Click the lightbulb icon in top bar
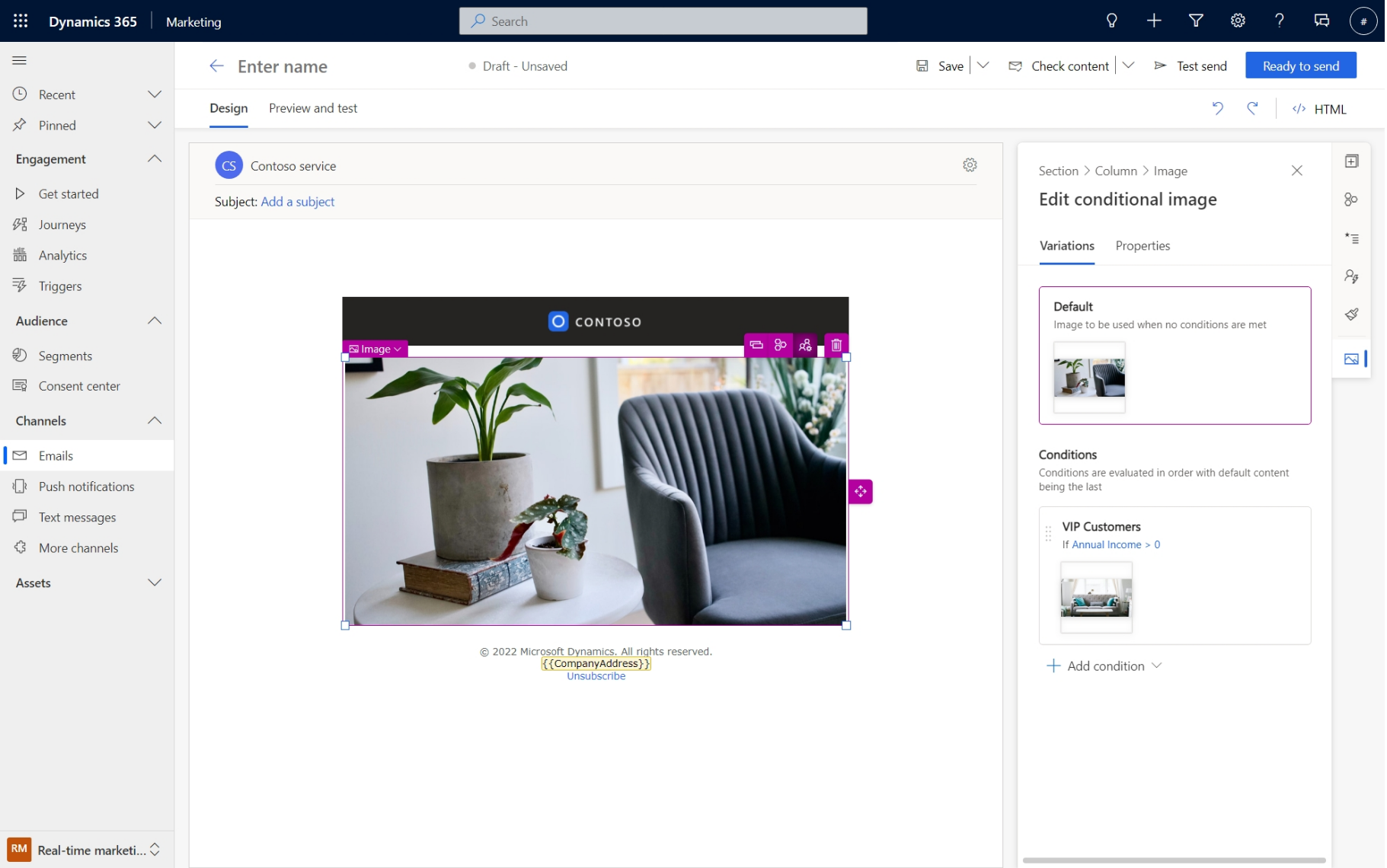The image size is (1387, 868). (x=1112, y=21)
